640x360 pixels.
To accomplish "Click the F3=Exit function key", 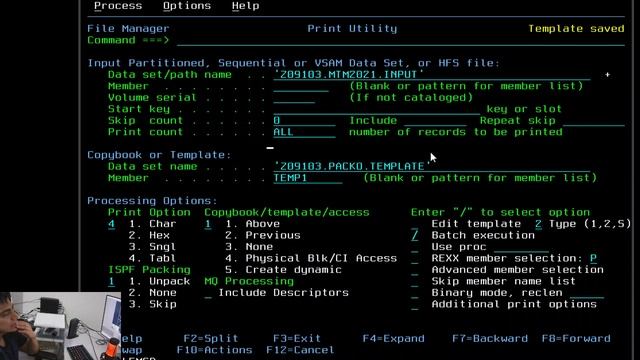I will (297, 338).
